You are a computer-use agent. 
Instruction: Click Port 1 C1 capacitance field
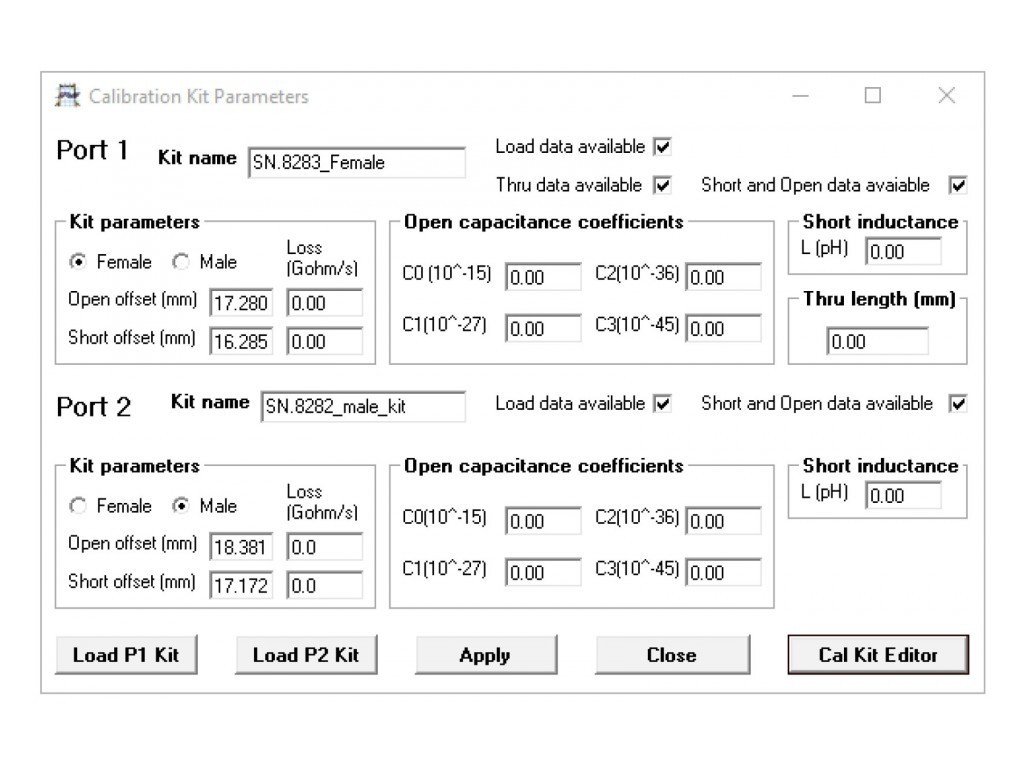(x=543, y=328)
